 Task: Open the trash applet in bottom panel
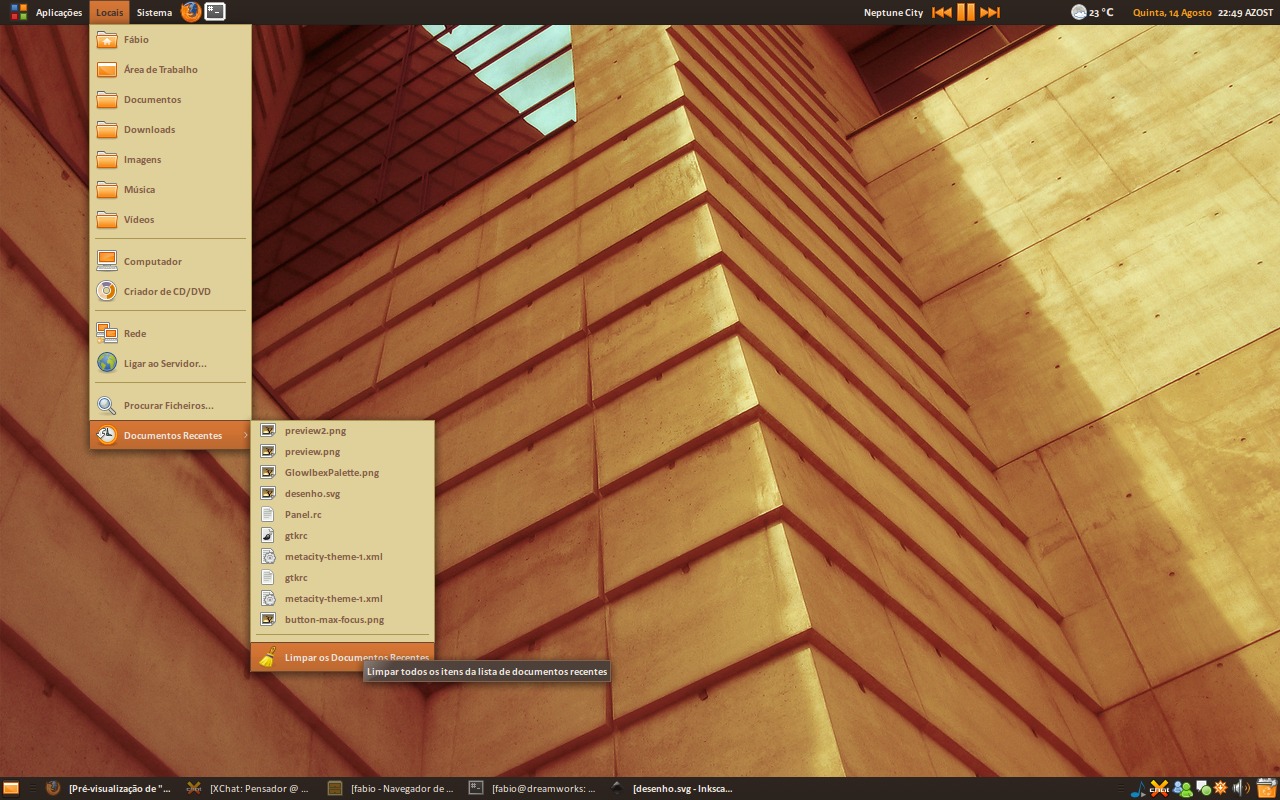(1267, 788)
